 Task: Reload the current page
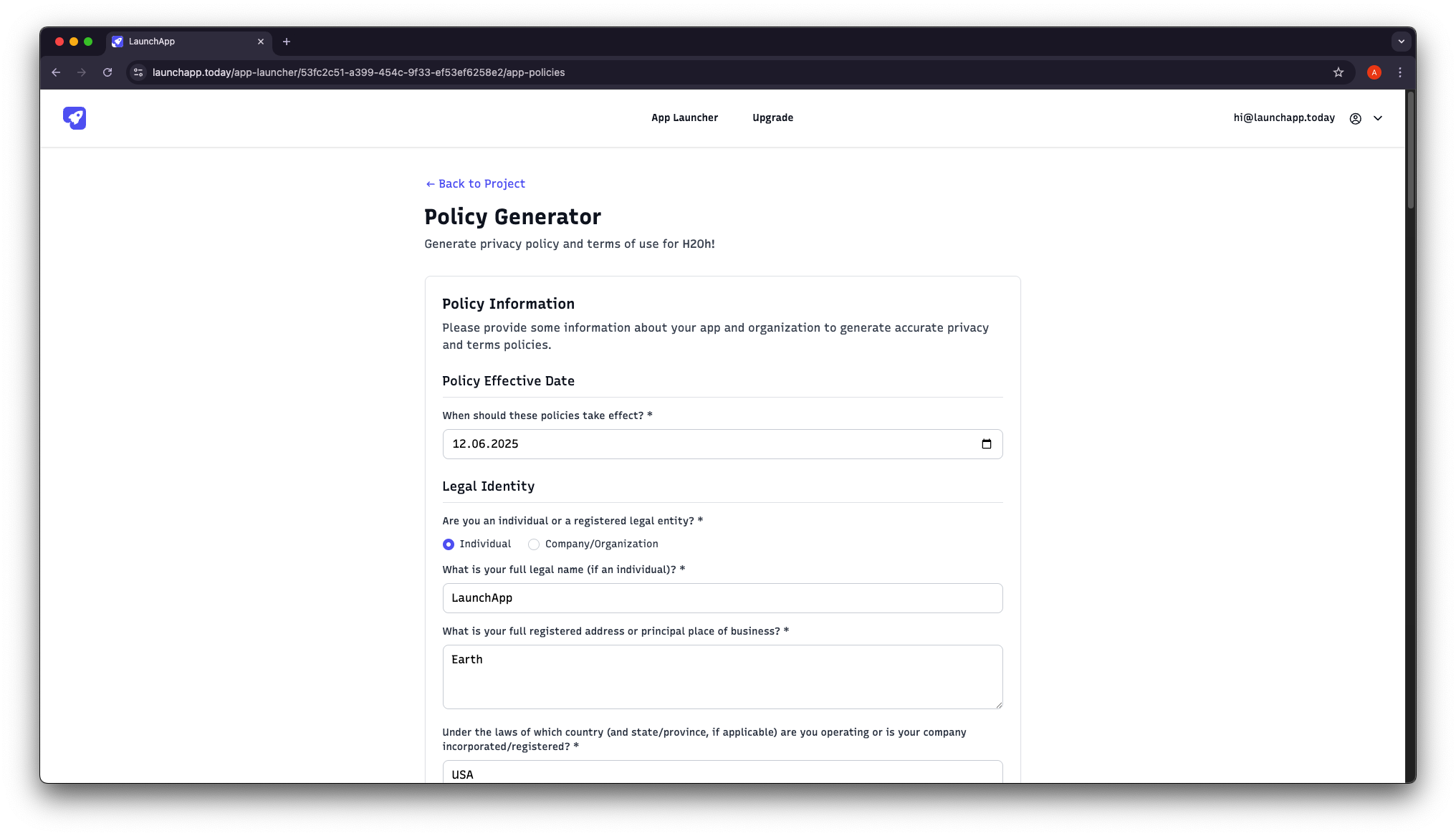tap(107, 72)
